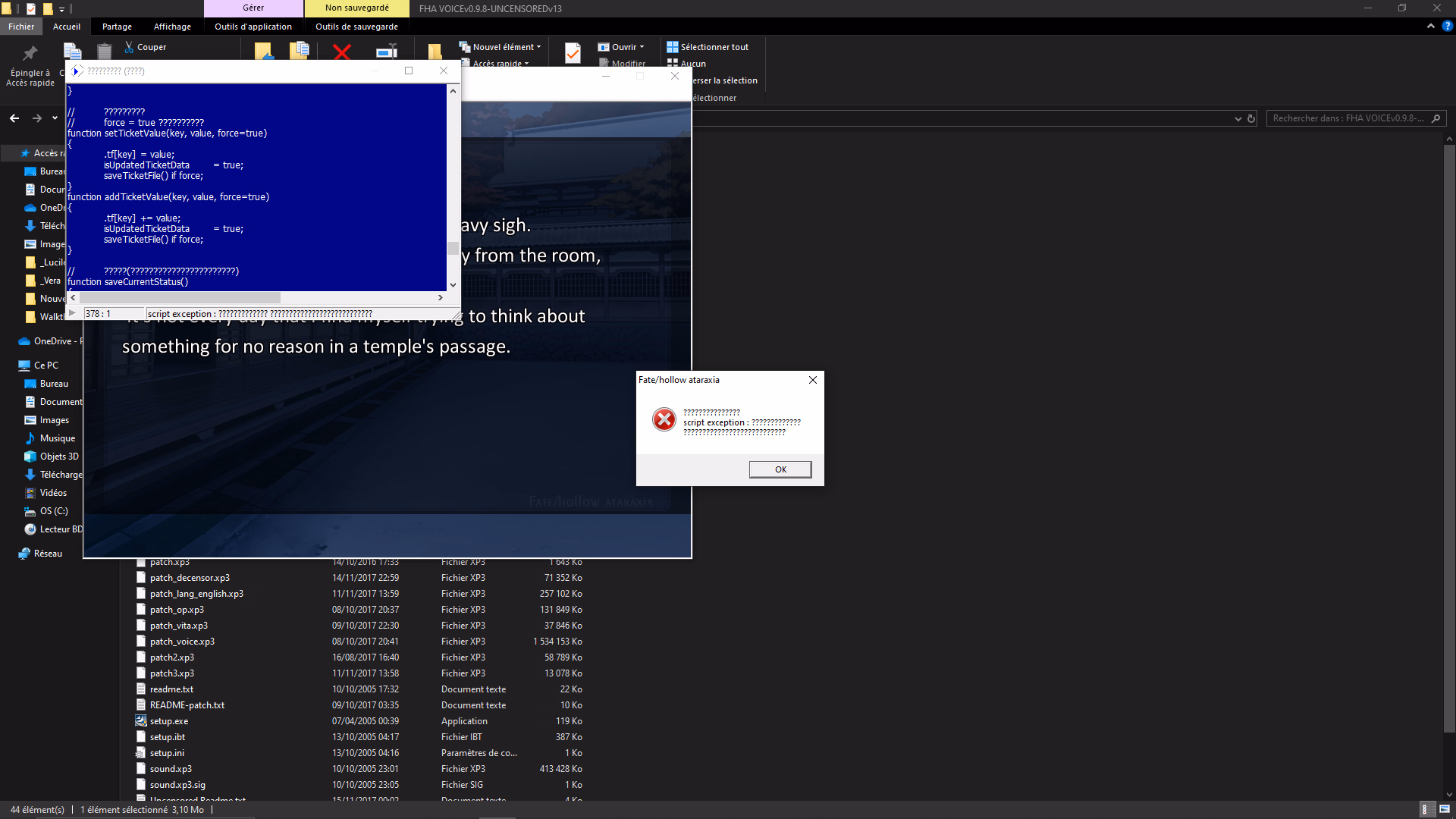Click refresh icon beside address bar

1252,118
